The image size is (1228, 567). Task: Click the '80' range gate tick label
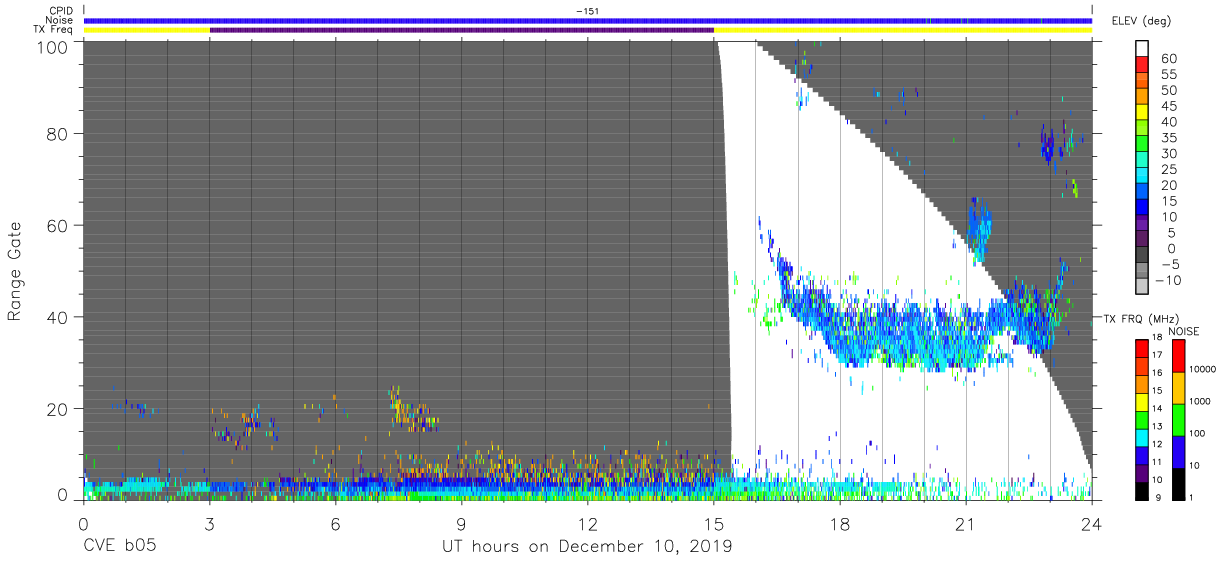[x=58, y=134]
